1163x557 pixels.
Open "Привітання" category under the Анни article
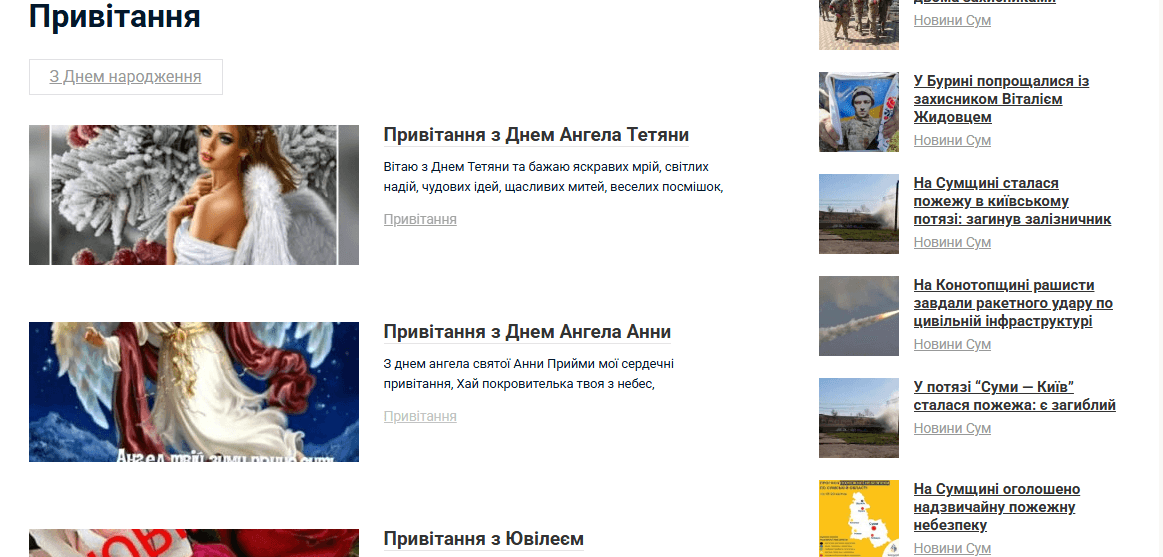(x=420, y=416)
